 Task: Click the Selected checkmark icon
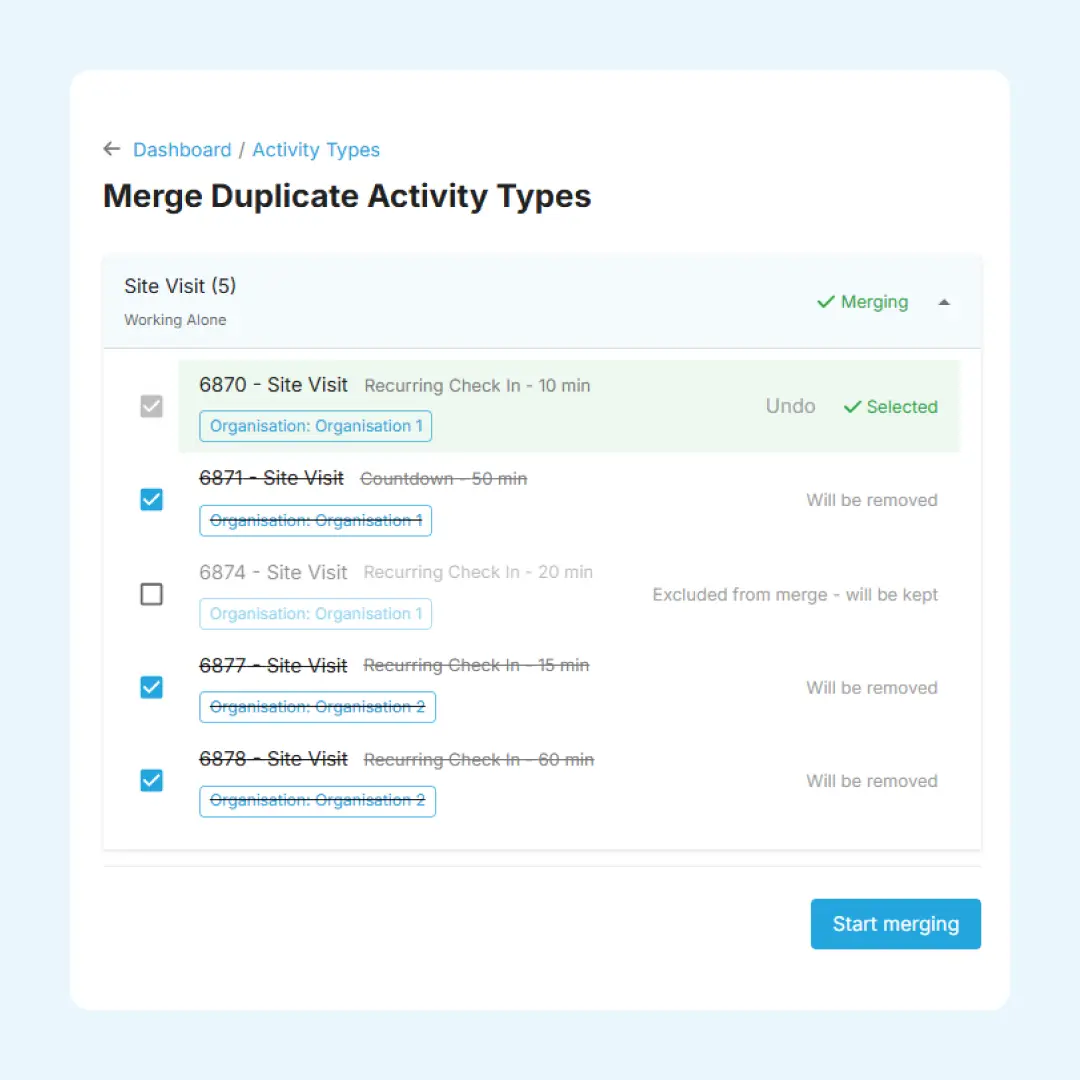[852, 407]
